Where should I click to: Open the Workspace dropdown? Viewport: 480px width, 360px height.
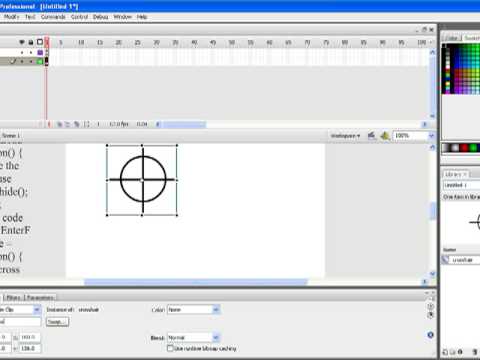pos(345,136)
